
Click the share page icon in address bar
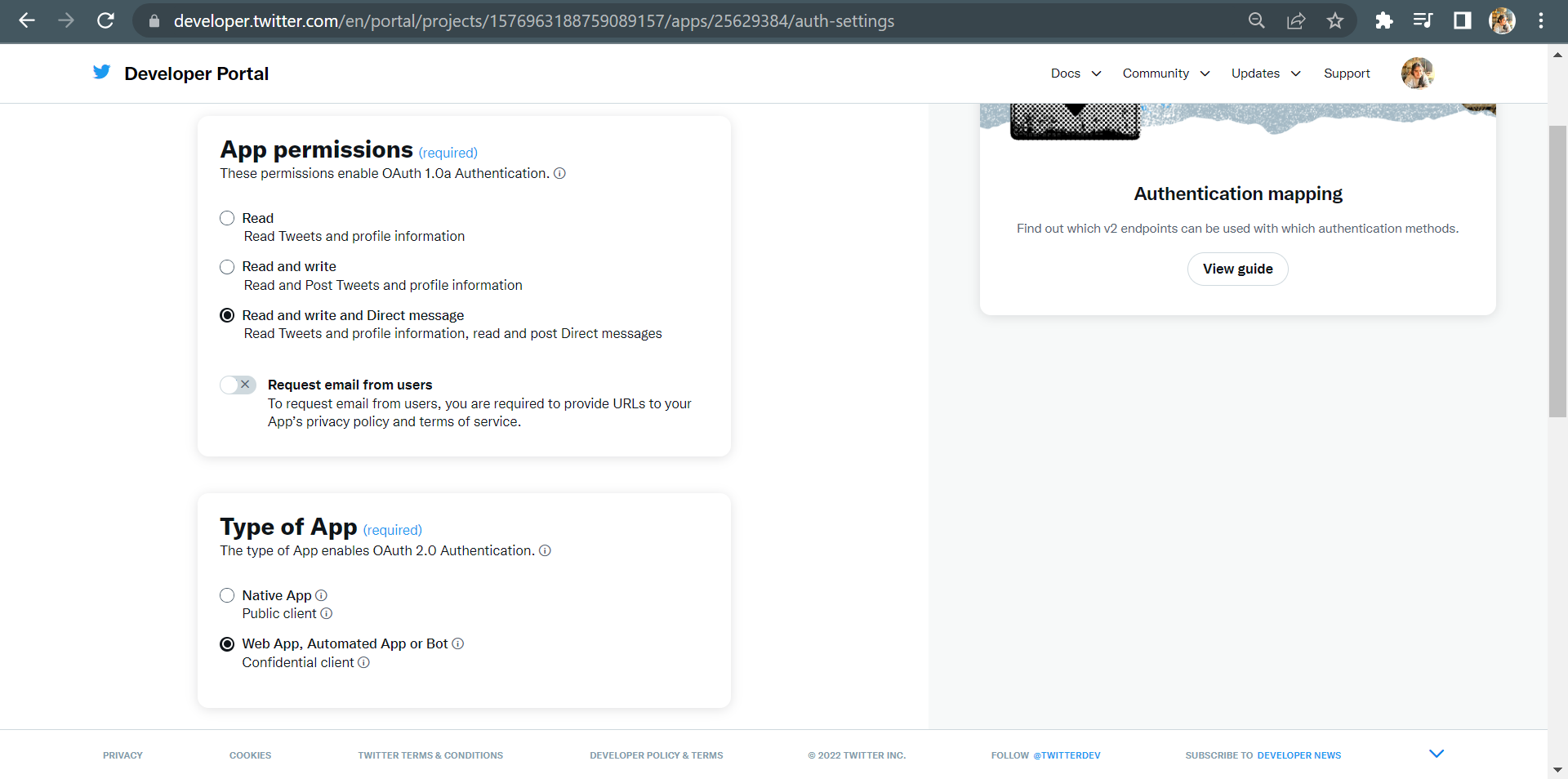pyautogui.click(x=1296, y=20)
